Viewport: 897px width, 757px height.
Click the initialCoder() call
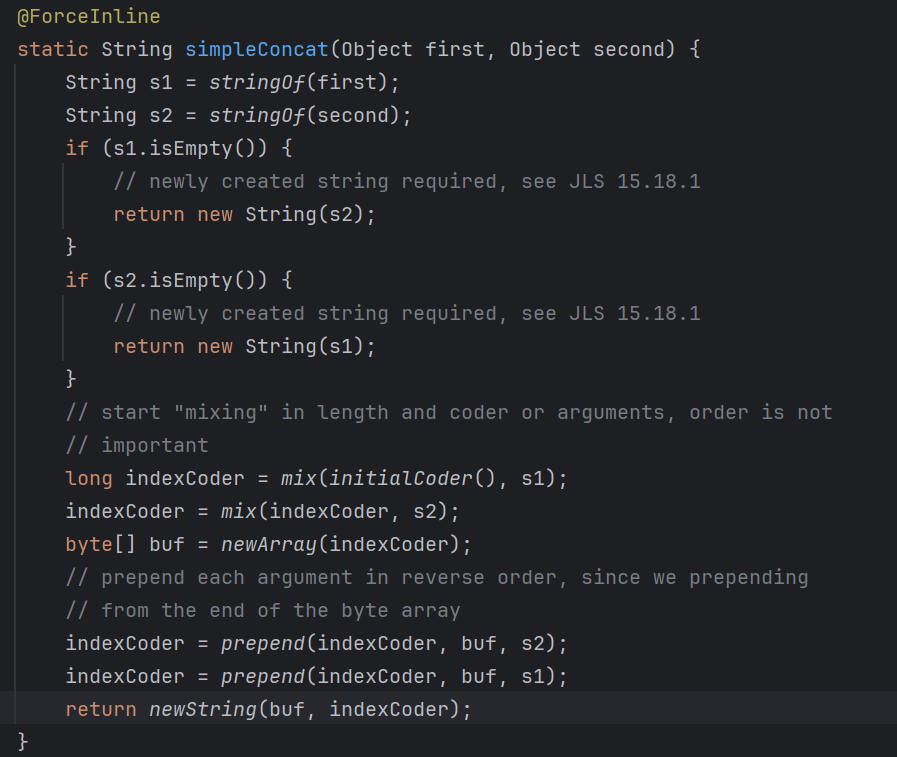point(412,478)
